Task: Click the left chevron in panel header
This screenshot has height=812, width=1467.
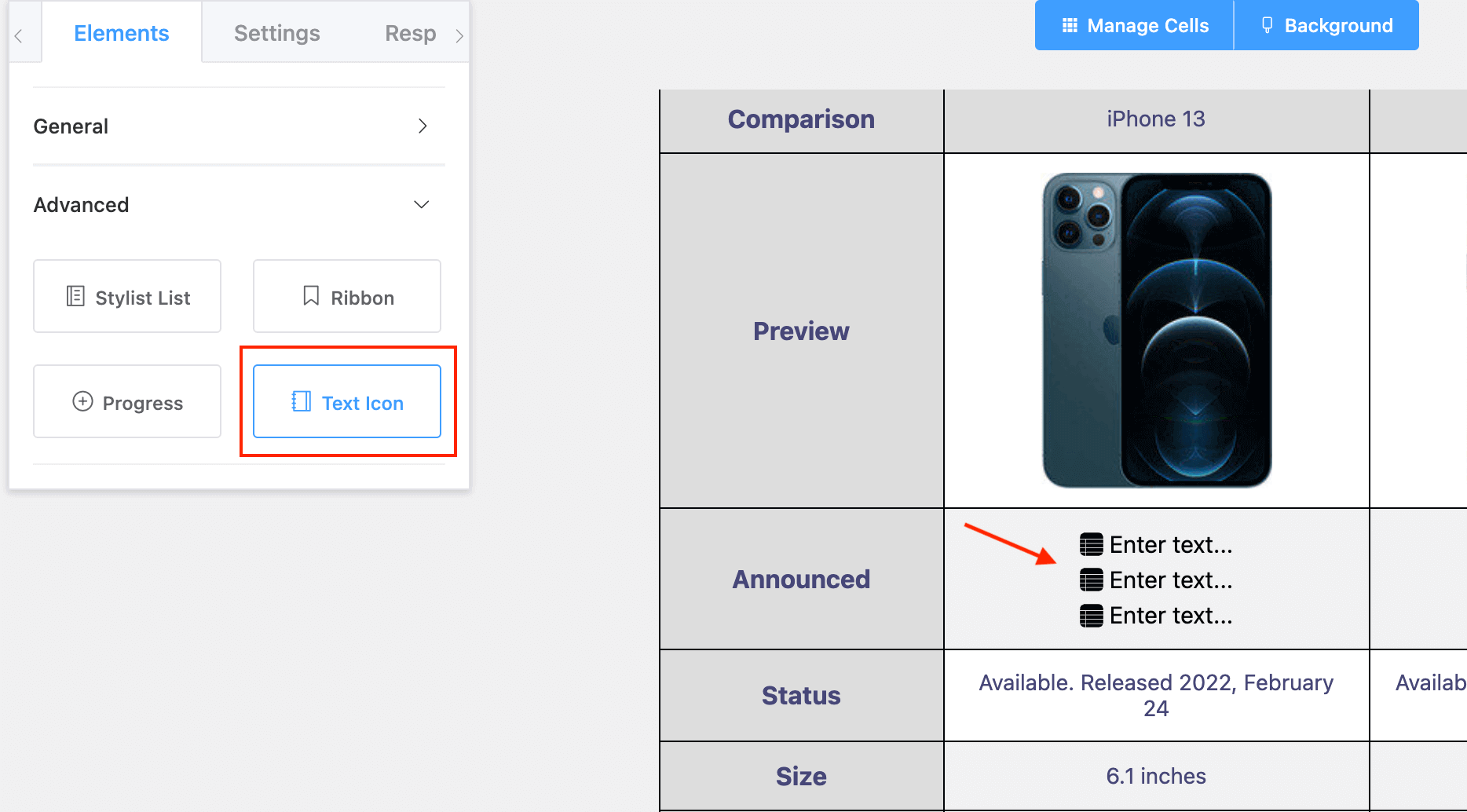Action: click(17, 33)
